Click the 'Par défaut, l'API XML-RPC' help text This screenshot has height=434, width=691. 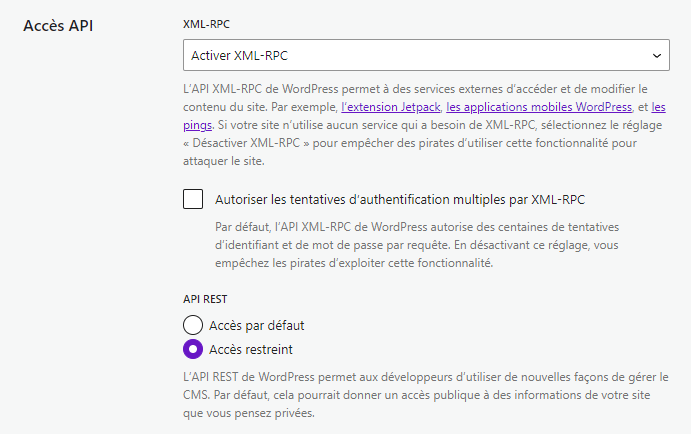click(417, 245)
